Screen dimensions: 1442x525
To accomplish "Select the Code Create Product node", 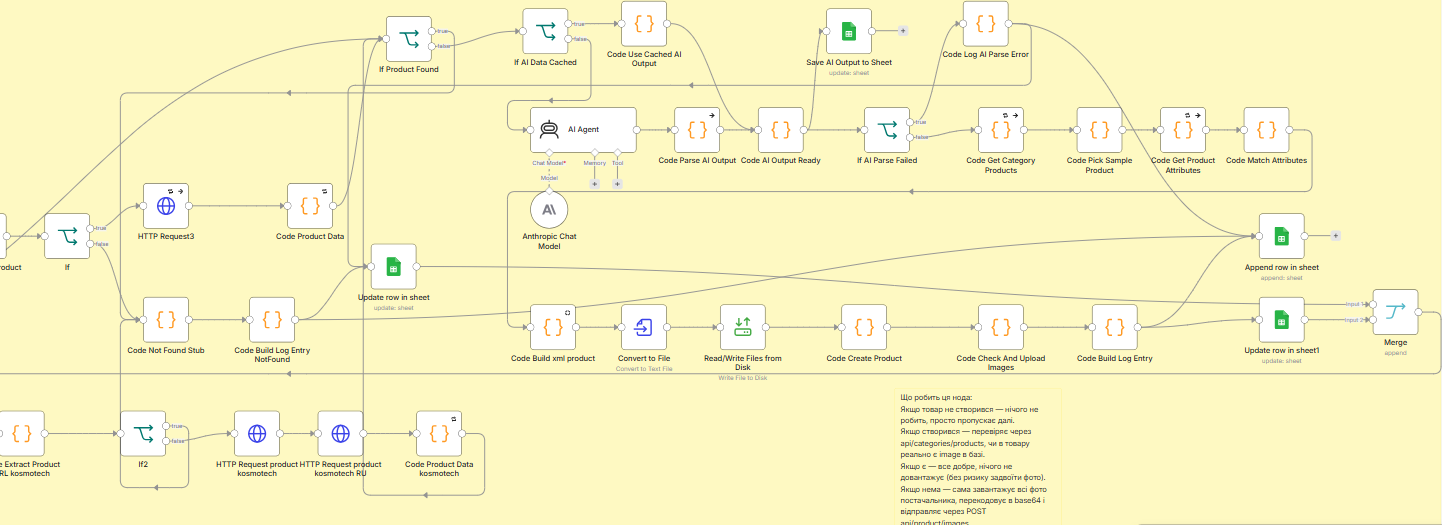I will point(864,327).
